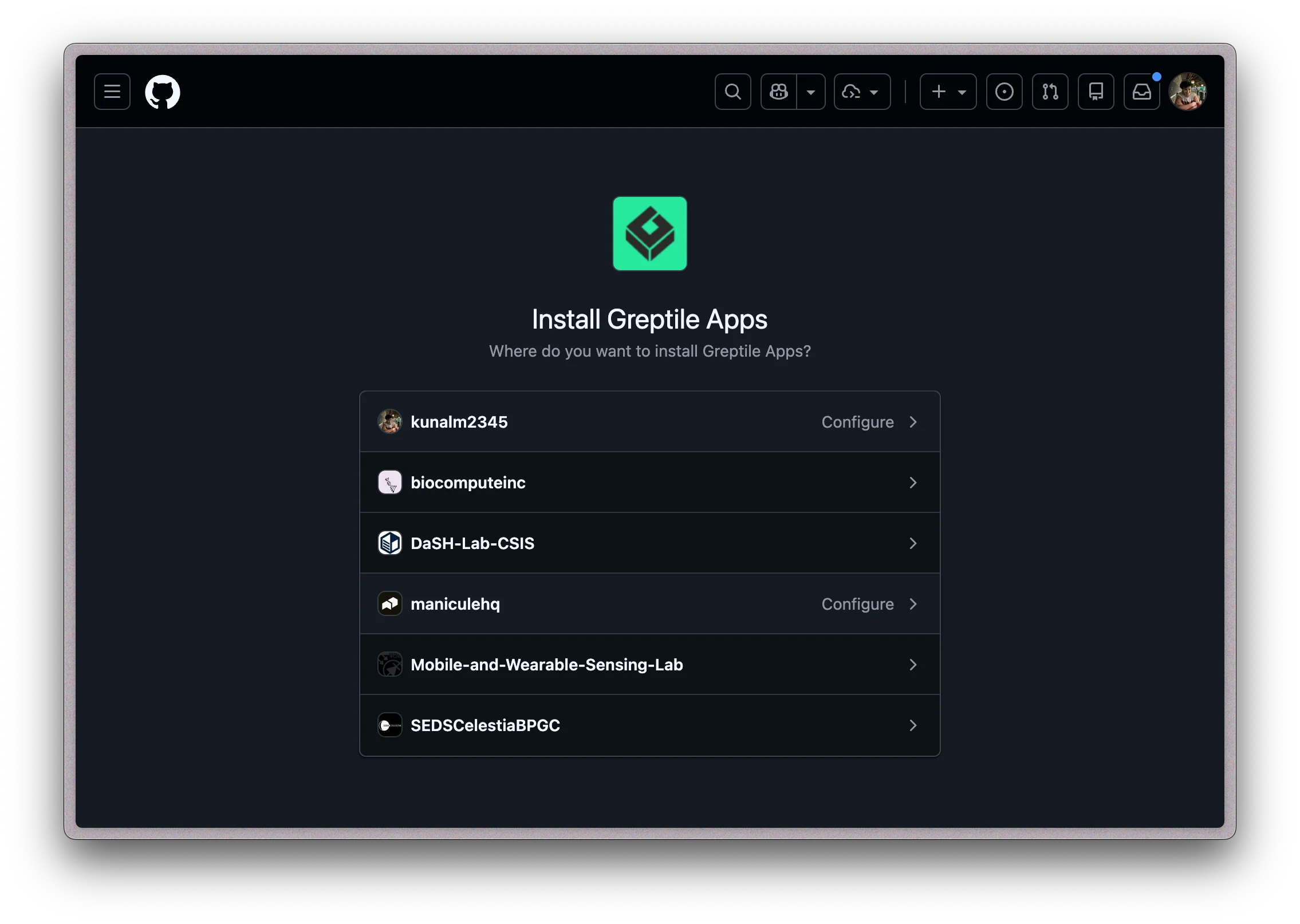Expand the Copilot dropdown arrow
1300x924 pixels.
coord(811,92)
